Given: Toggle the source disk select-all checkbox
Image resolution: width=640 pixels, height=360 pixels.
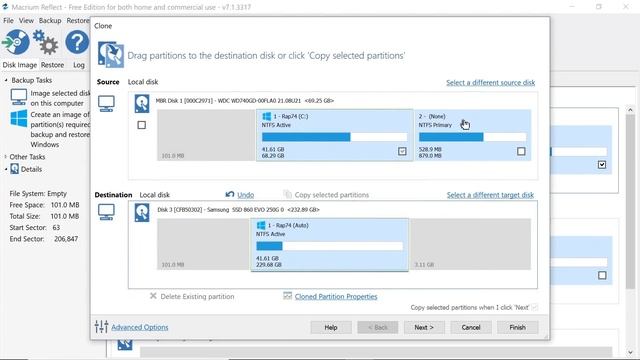Looking at the screenshot, I should click(142, 125).
